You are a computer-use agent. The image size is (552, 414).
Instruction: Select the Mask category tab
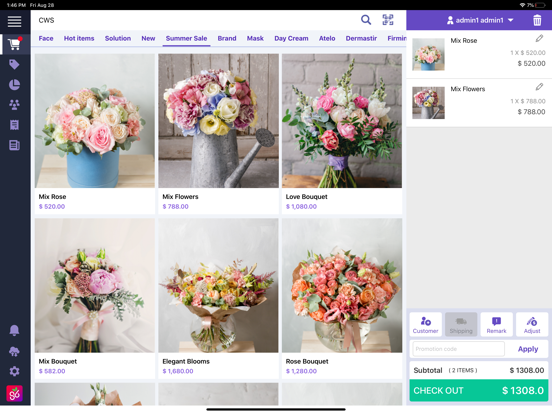point(255,38)
